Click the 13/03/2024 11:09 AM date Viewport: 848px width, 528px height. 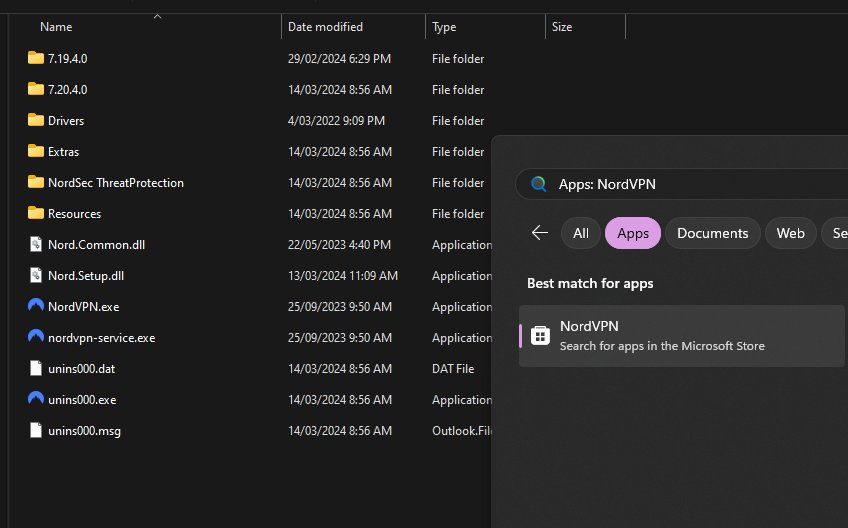coord(342,276)
